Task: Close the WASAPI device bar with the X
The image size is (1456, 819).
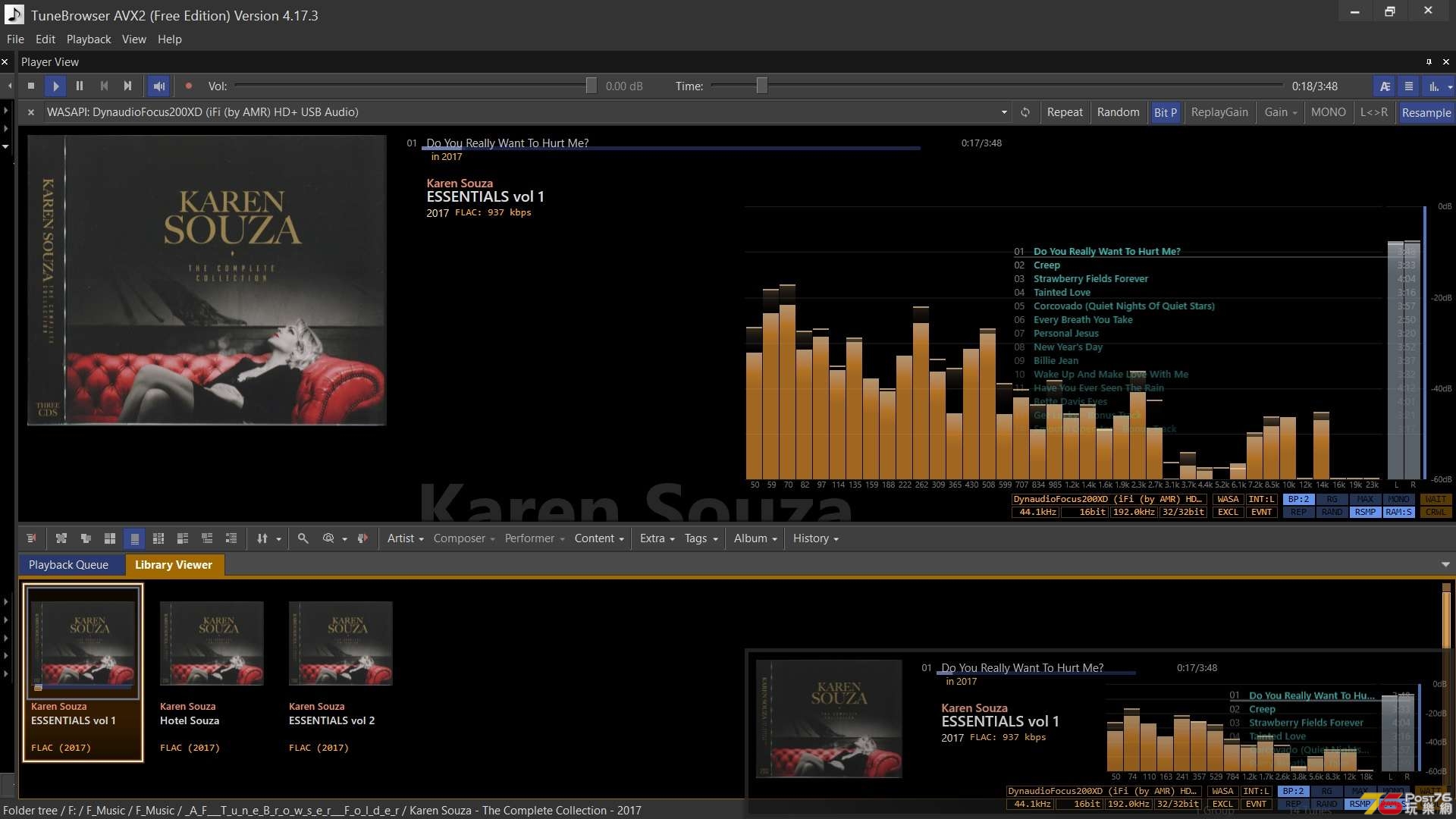Action: 31,112
